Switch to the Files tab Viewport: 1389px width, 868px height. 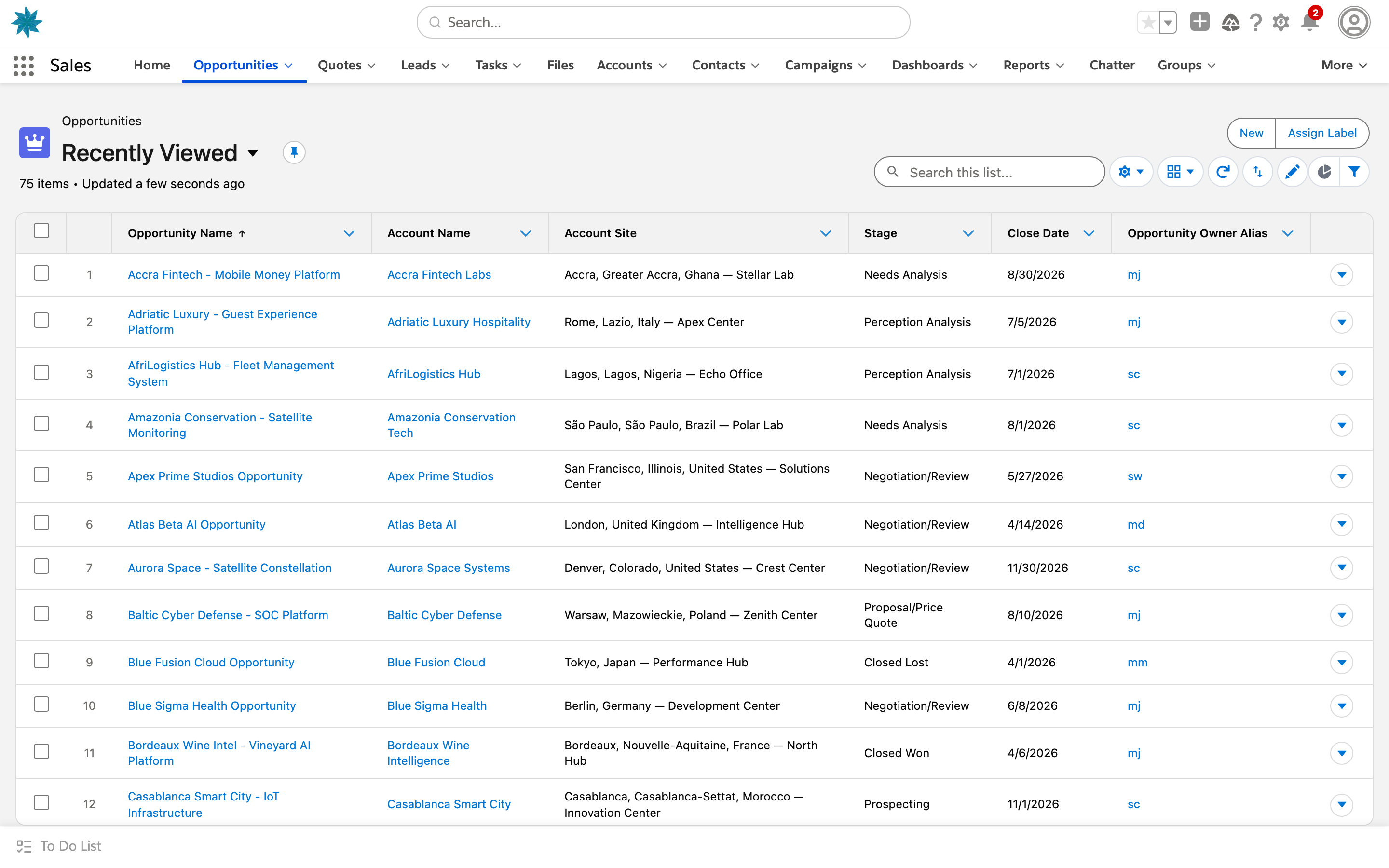pyautogui.click(x=560, y=66)
